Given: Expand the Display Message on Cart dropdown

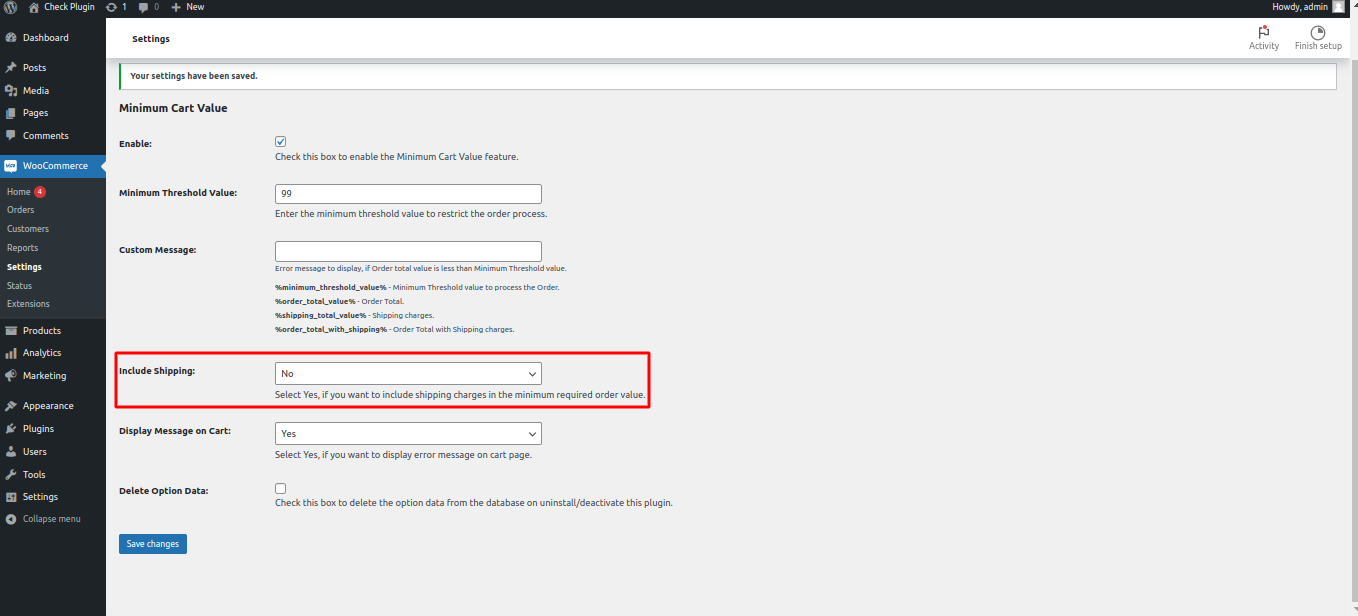Looking at the screenshot, I should point(408,433).
